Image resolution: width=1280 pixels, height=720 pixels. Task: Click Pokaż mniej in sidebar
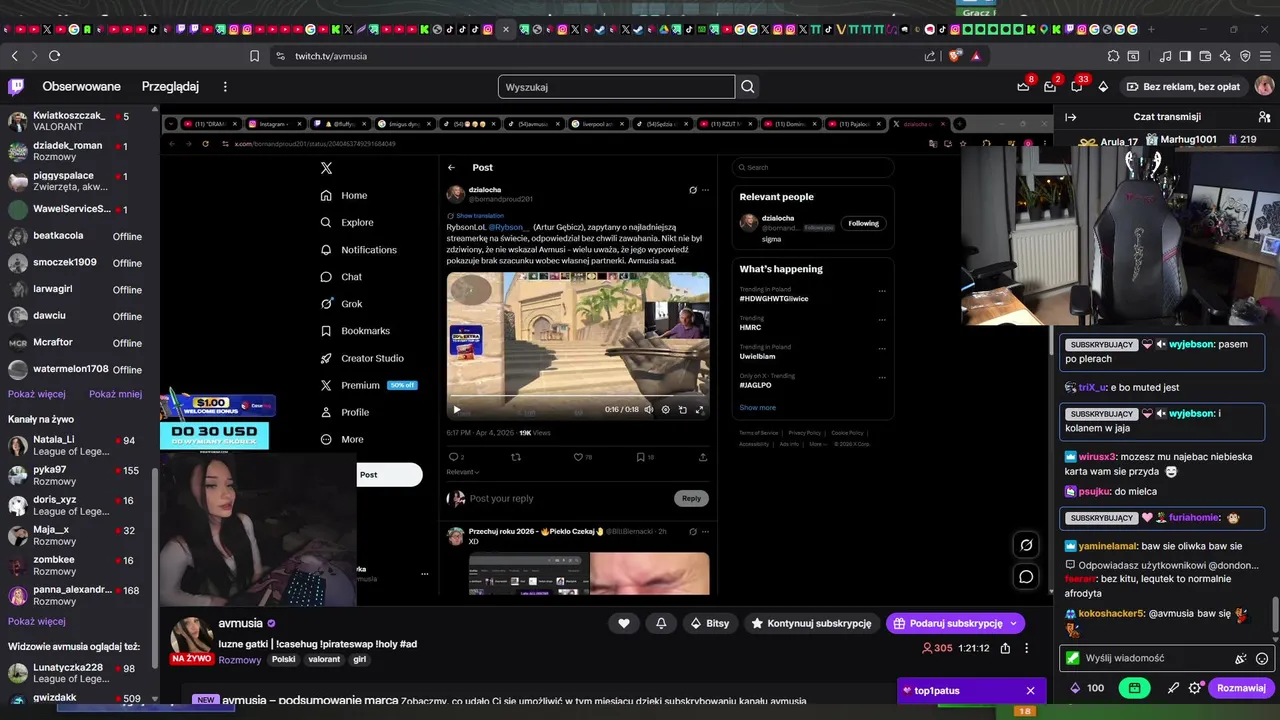coord(115,394)
